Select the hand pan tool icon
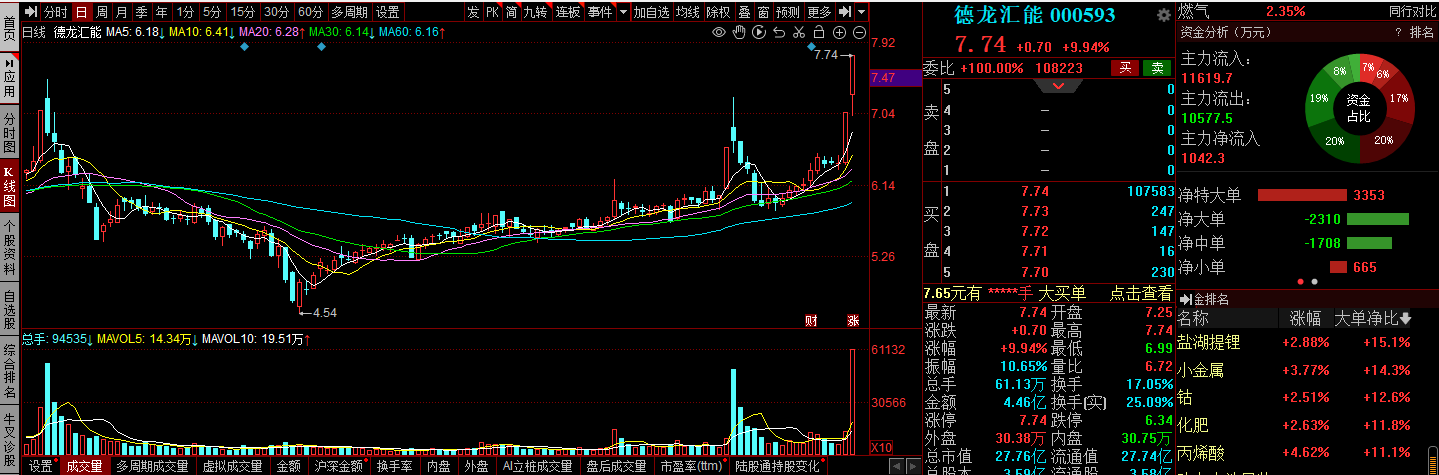The image size is (1439, 475). pyautogui.click(x=739, y=33)
